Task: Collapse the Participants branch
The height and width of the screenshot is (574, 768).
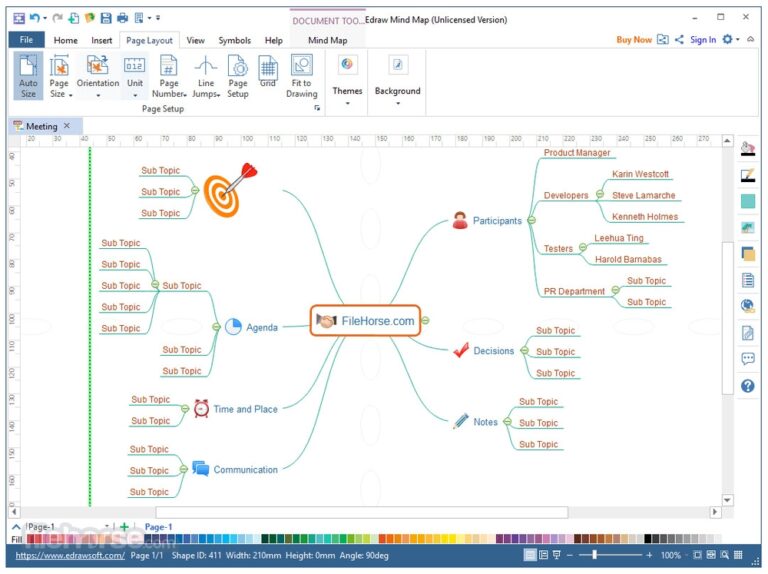Action: [531, 220]
